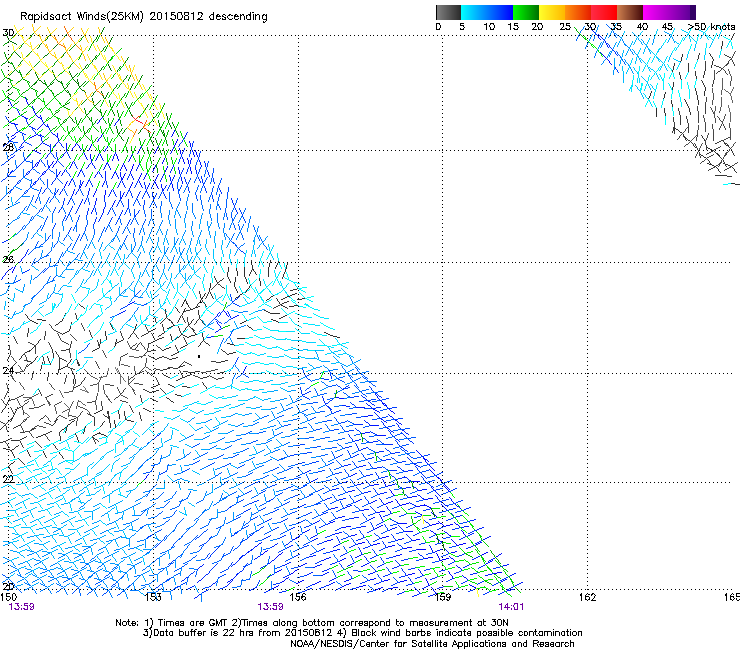This screenshot has width=740, height=650.
Task: Click the longitude label '162'
Action: point(588,597)
